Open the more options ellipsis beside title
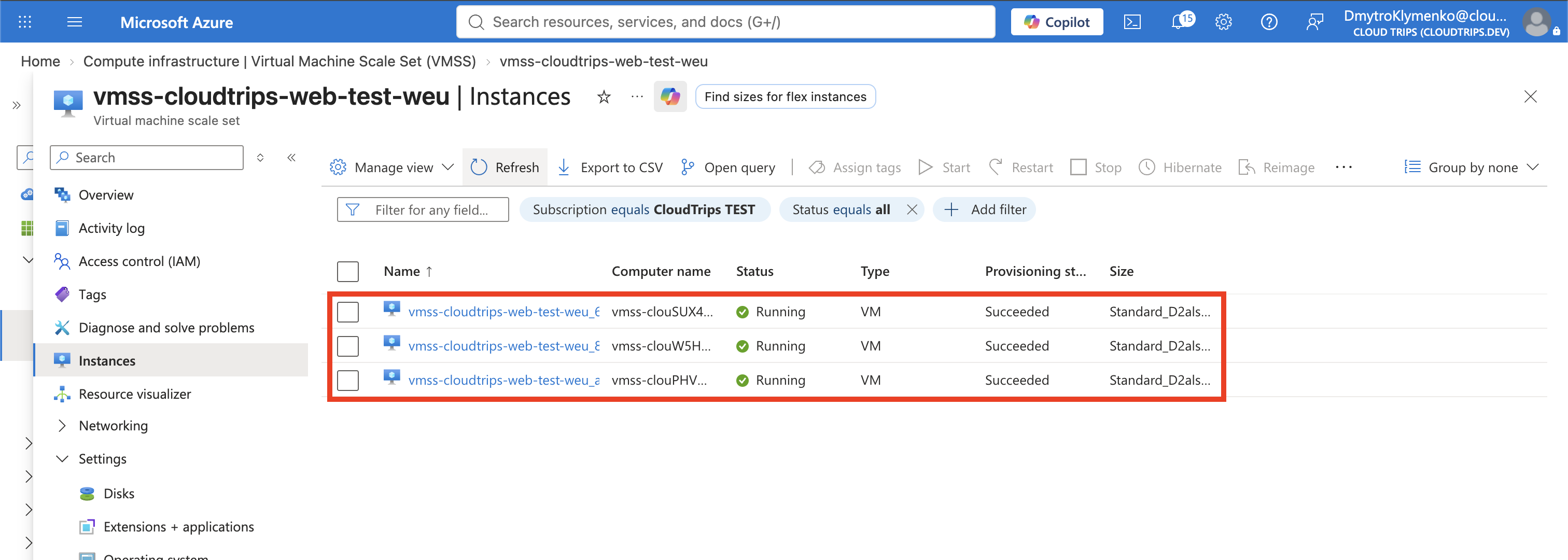This screenshot has height=560, width=1568. pyautogui.click(x=637, y=97)
